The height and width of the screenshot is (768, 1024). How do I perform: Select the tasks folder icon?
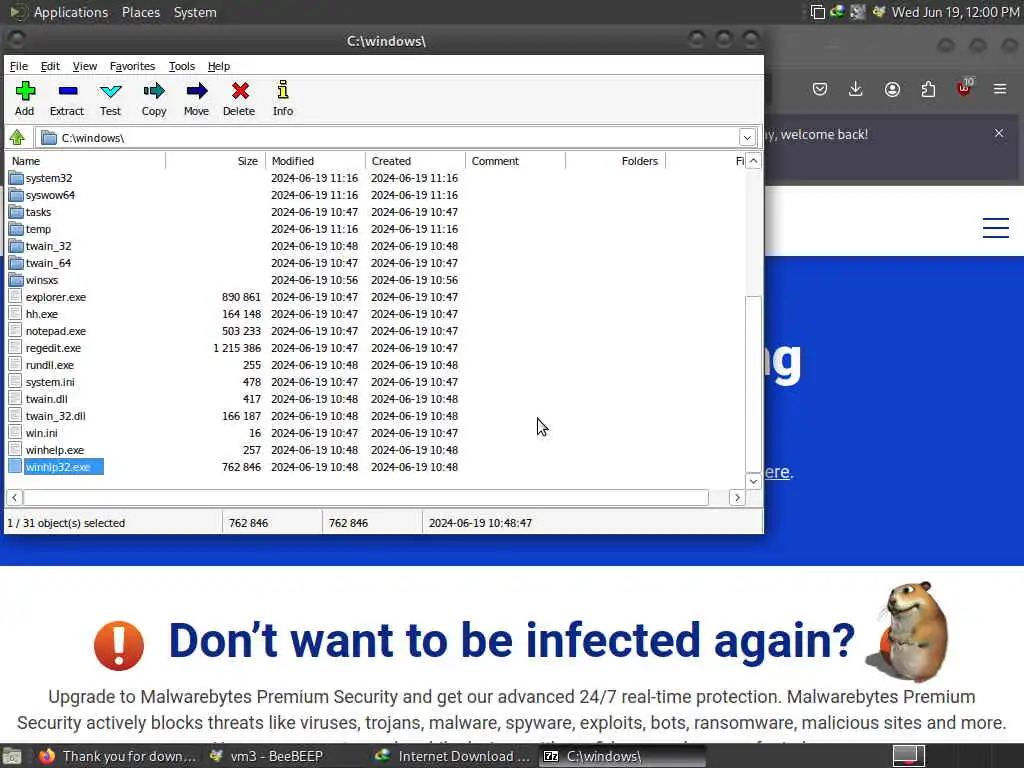[16, 212]
